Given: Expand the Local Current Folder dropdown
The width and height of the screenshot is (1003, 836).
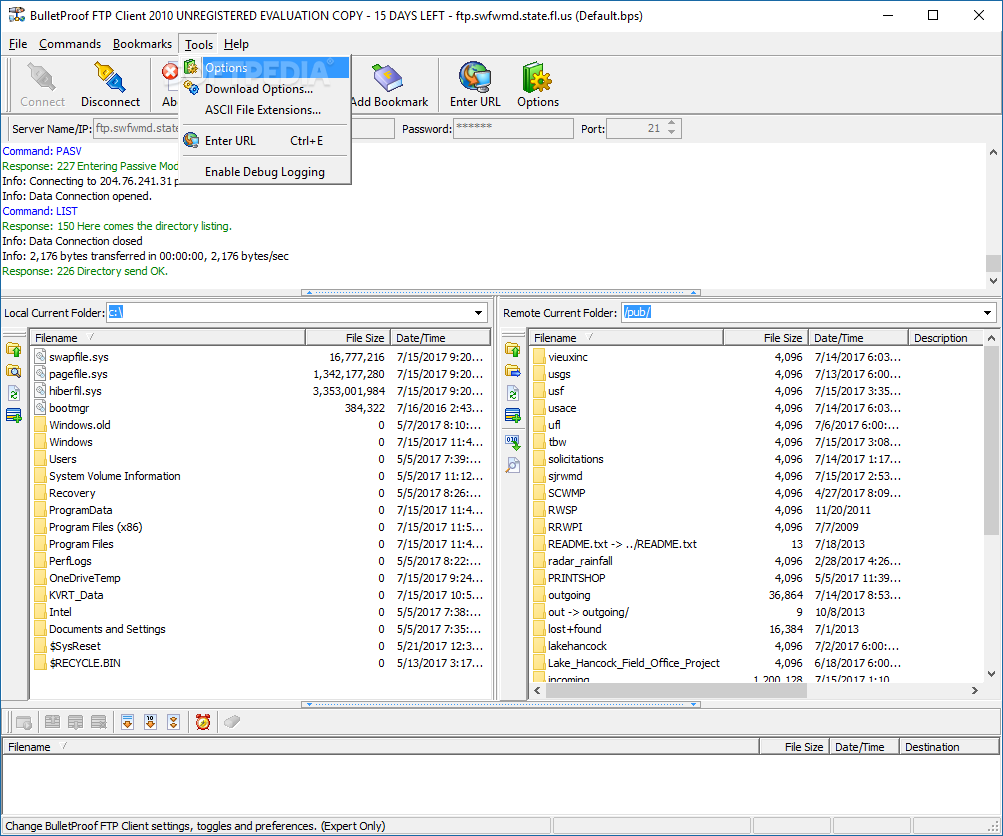Looking at the screenshot, I should tap(478, 313).
